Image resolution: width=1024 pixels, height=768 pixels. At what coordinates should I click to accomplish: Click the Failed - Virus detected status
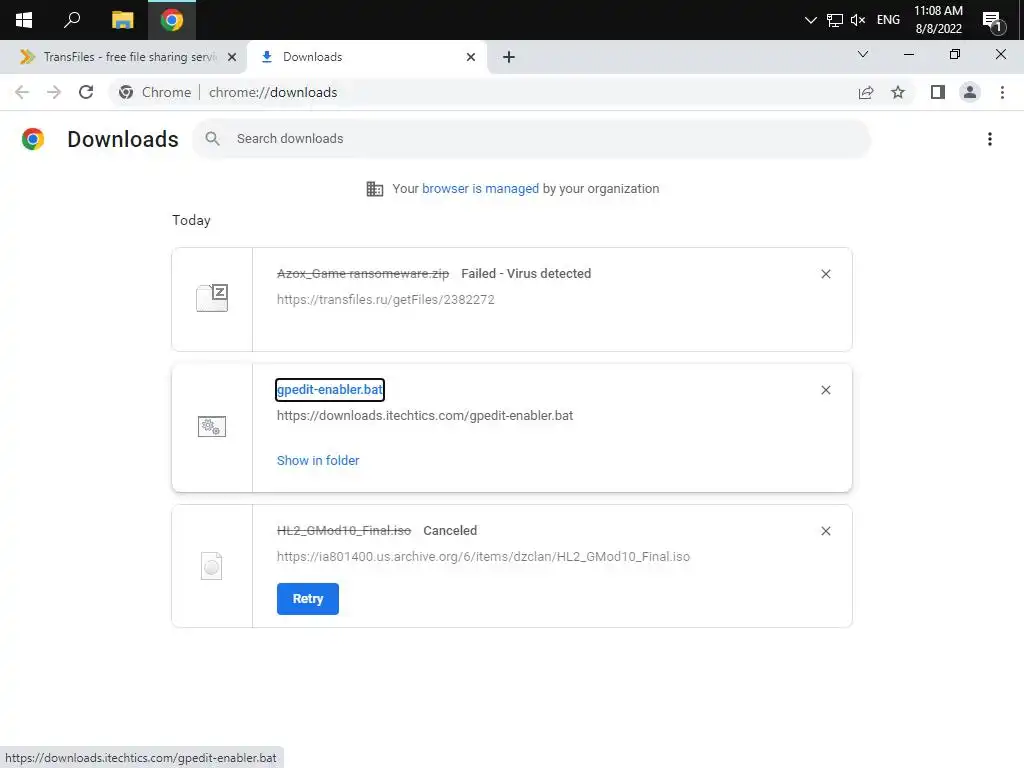click(x=526, y=274)
